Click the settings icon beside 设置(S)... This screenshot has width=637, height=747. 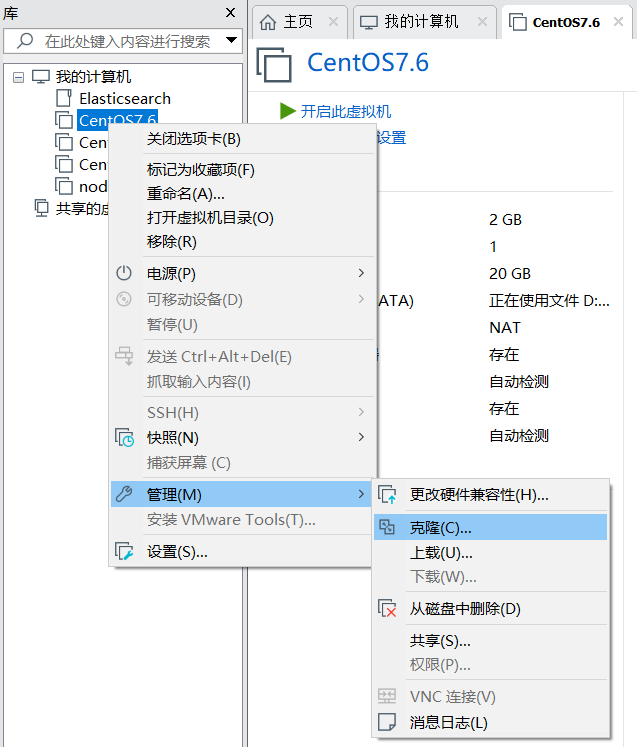tap(124, 552)
